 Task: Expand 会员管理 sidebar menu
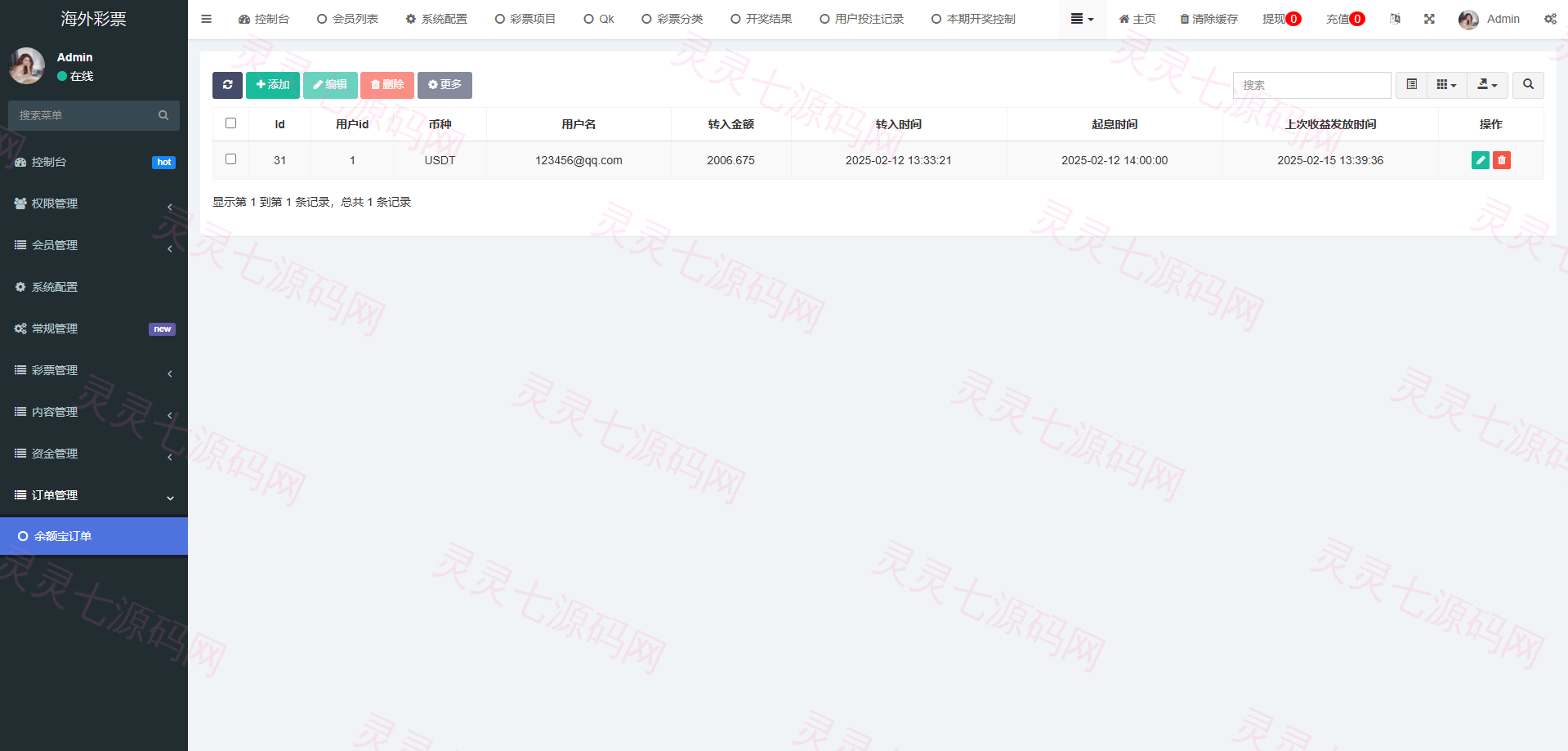[94, 245]
